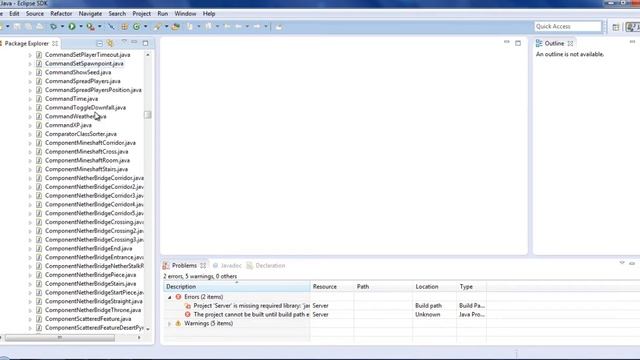Click the Package Explorer horizontal scrollbar thumb
This screenshot has height=360, width=640.
[x=60, y=338]
